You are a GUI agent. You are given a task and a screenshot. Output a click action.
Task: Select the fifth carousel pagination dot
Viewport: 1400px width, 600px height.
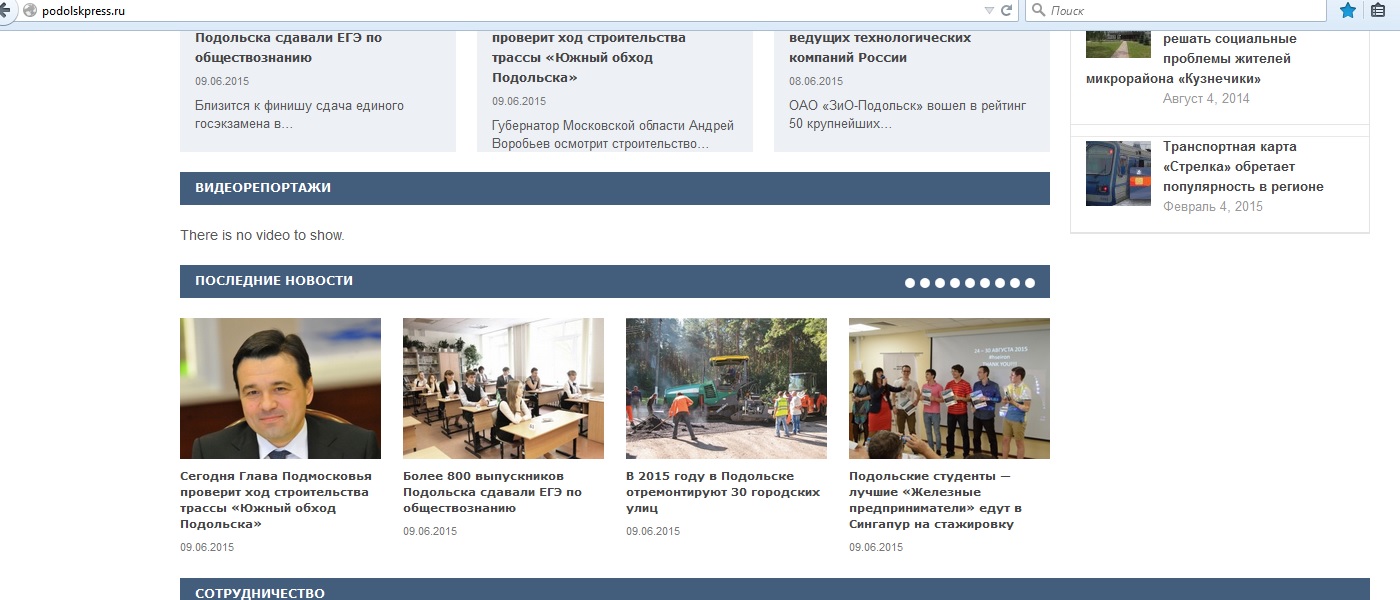point(970,283)
